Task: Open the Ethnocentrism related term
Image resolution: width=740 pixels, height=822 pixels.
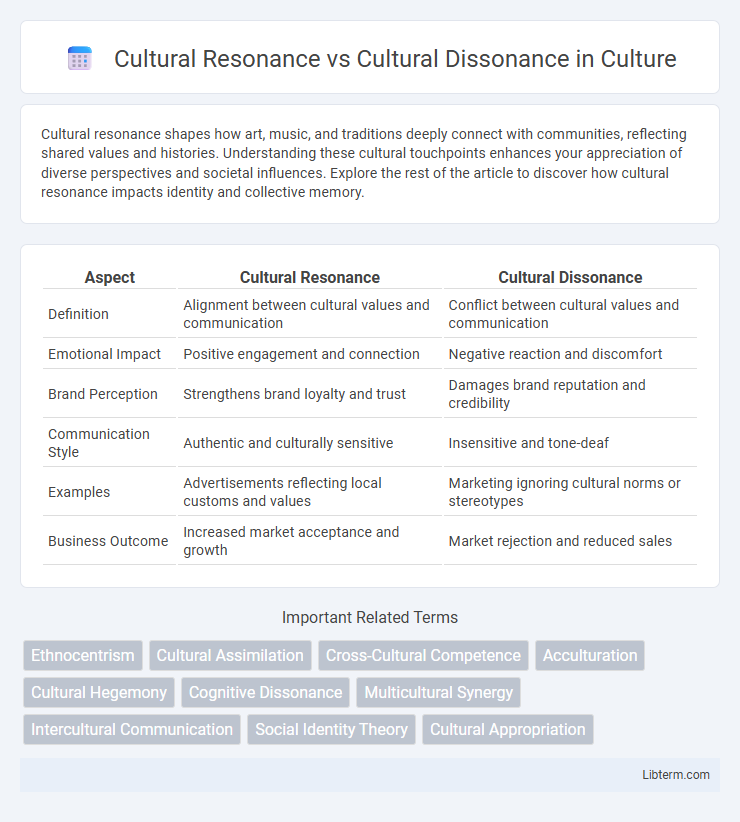Action: pyautogui.click(x=83, y=655)
